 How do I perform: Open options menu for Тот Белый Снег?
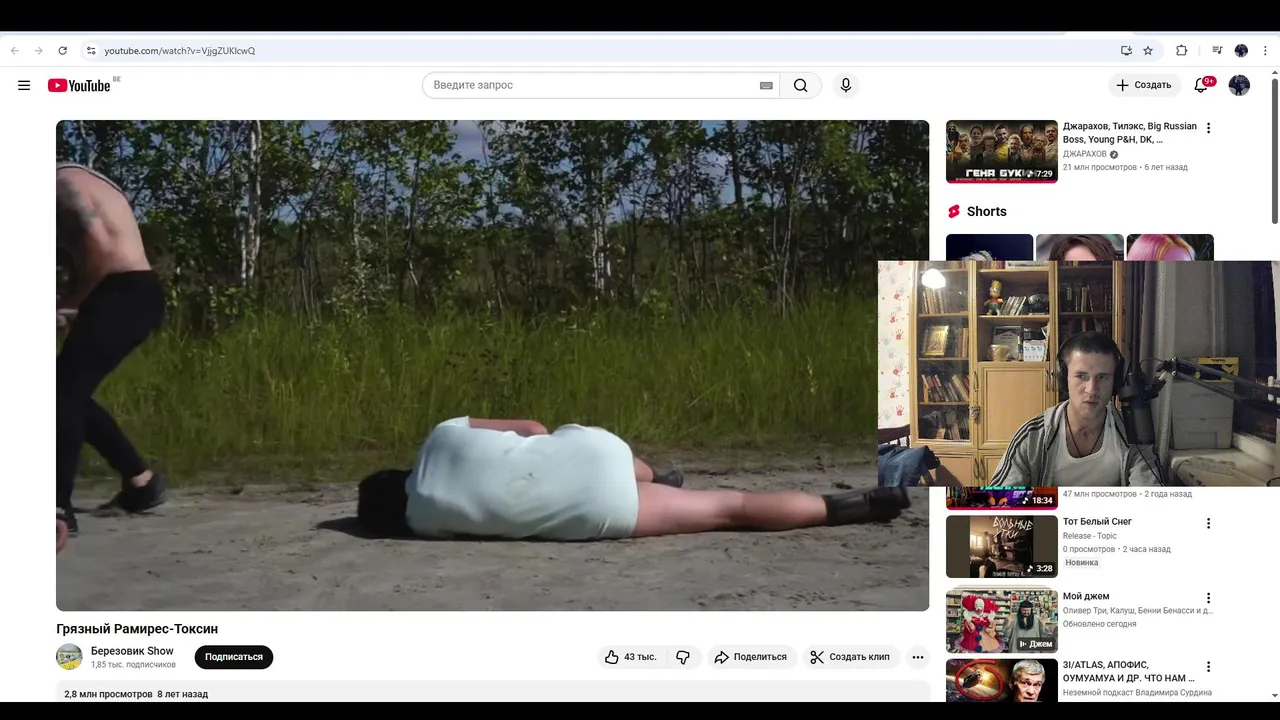coord(1208,523)
